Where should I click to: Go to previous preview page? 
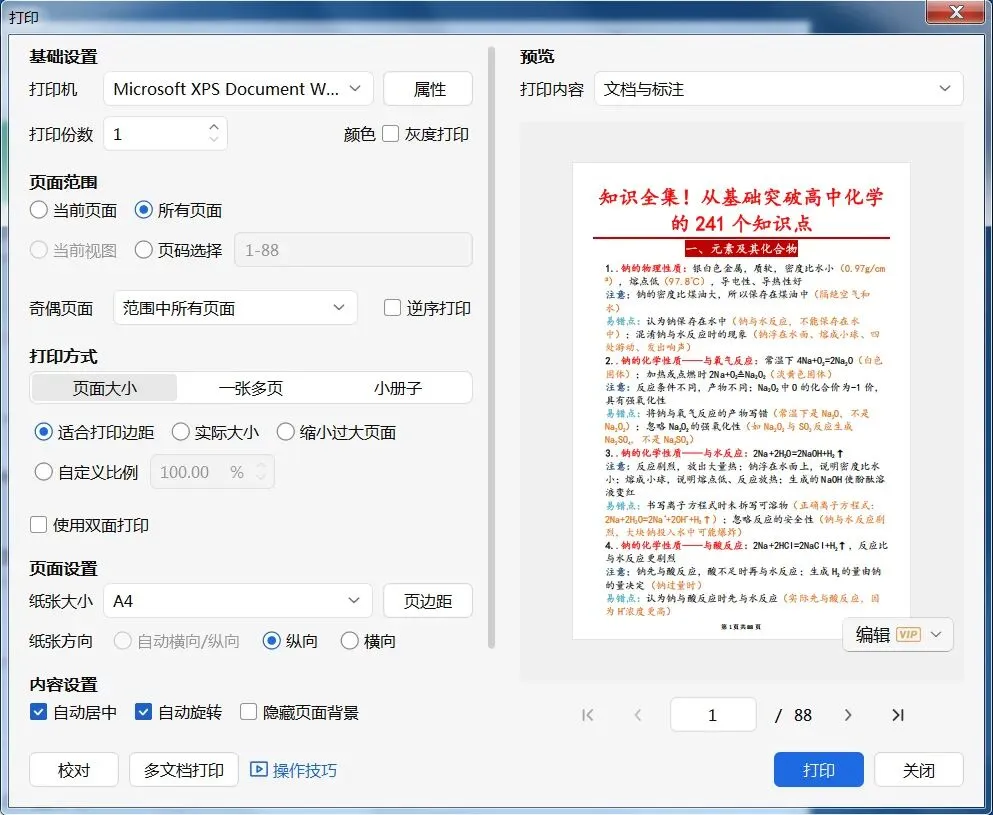coord(638,715)
